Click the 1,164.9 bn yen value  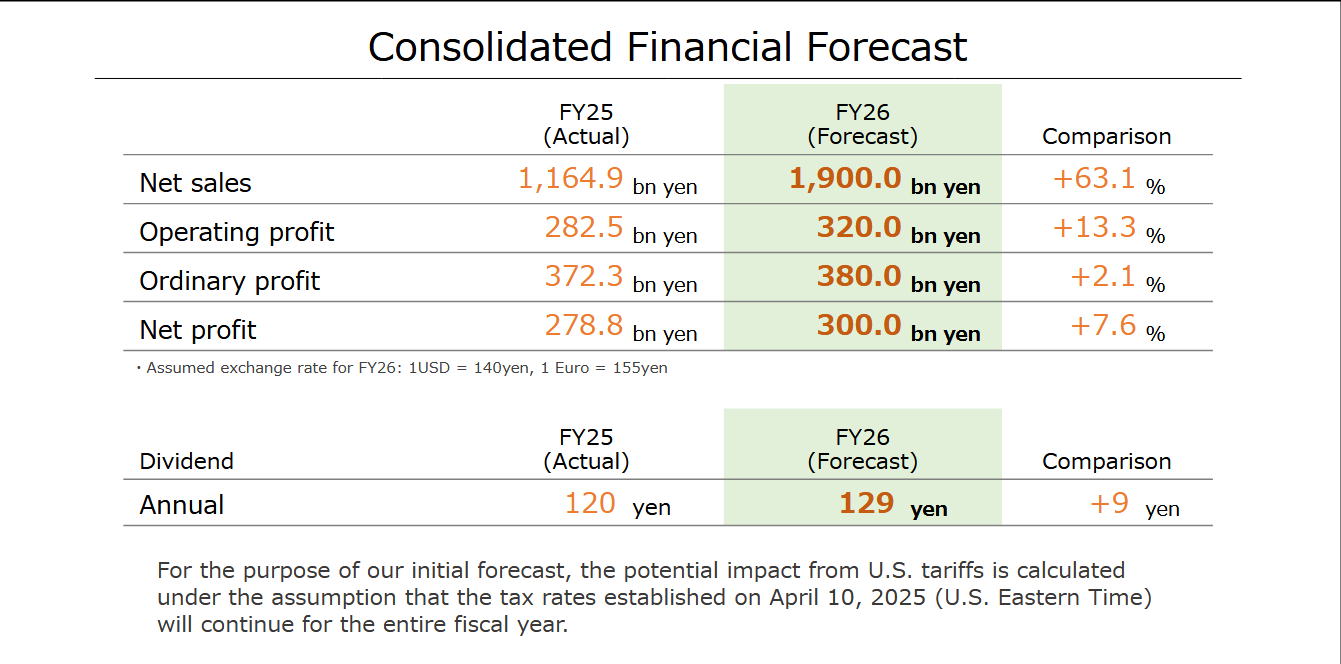[608, 180]
